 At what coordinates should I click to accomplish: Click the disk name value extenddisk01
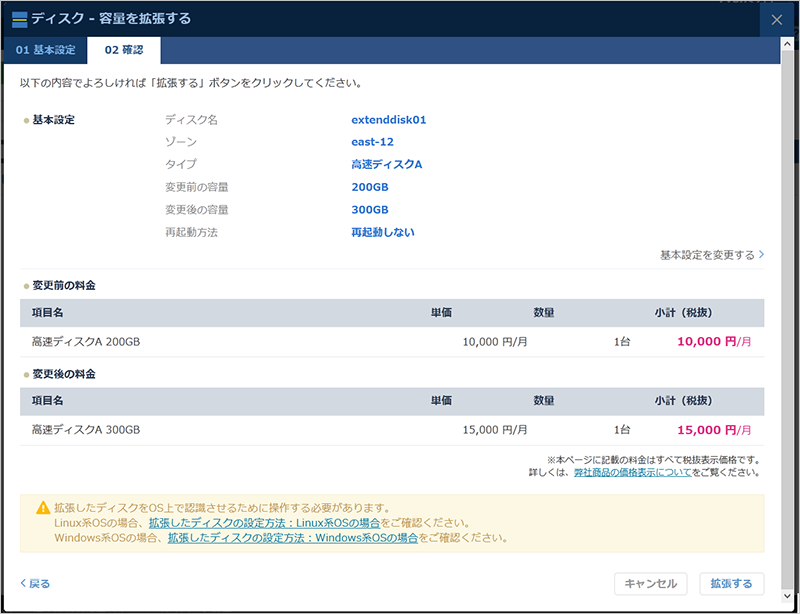pos(389,120)
